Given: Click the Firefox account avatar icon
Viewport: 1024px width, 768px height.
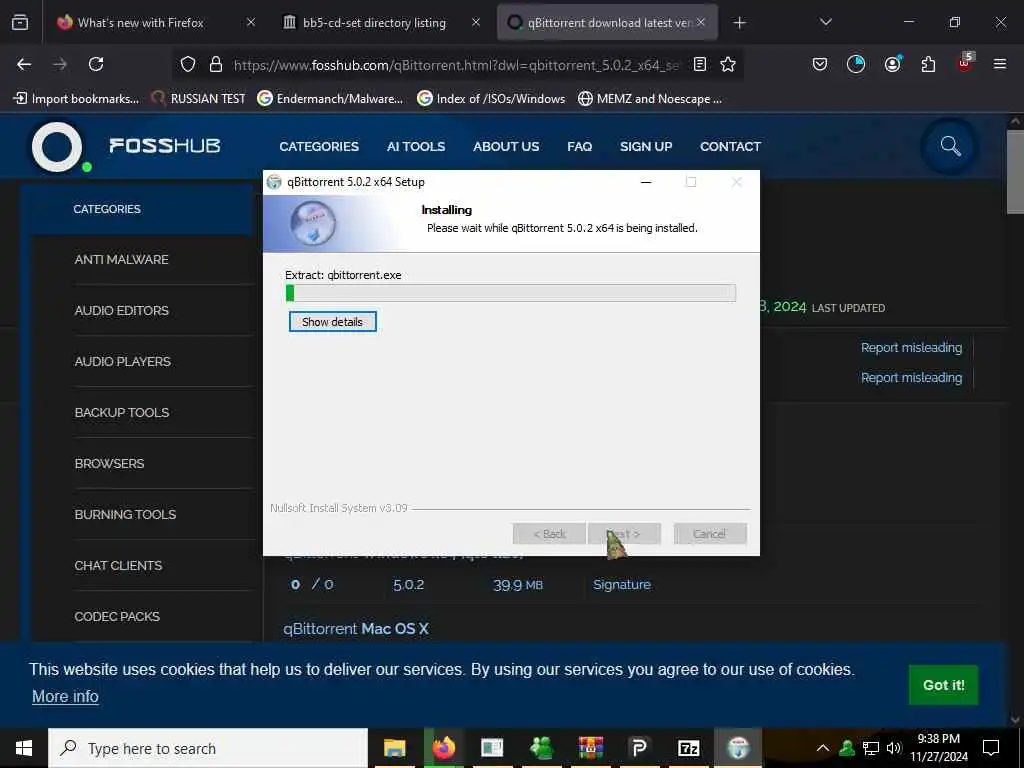Looking at the screenshot, I should coord(892,64).
